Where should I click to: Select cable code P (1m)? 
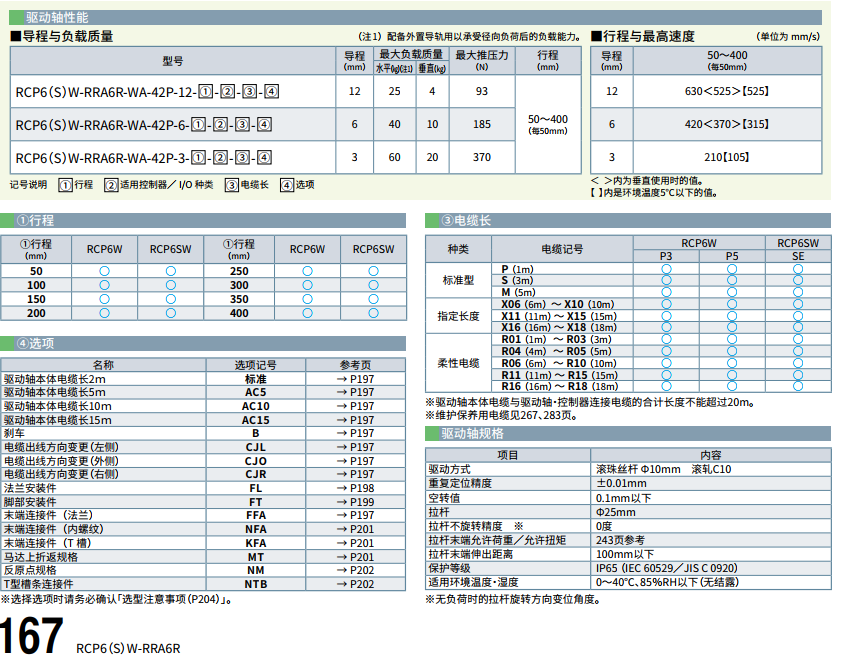tap(517, 269)
